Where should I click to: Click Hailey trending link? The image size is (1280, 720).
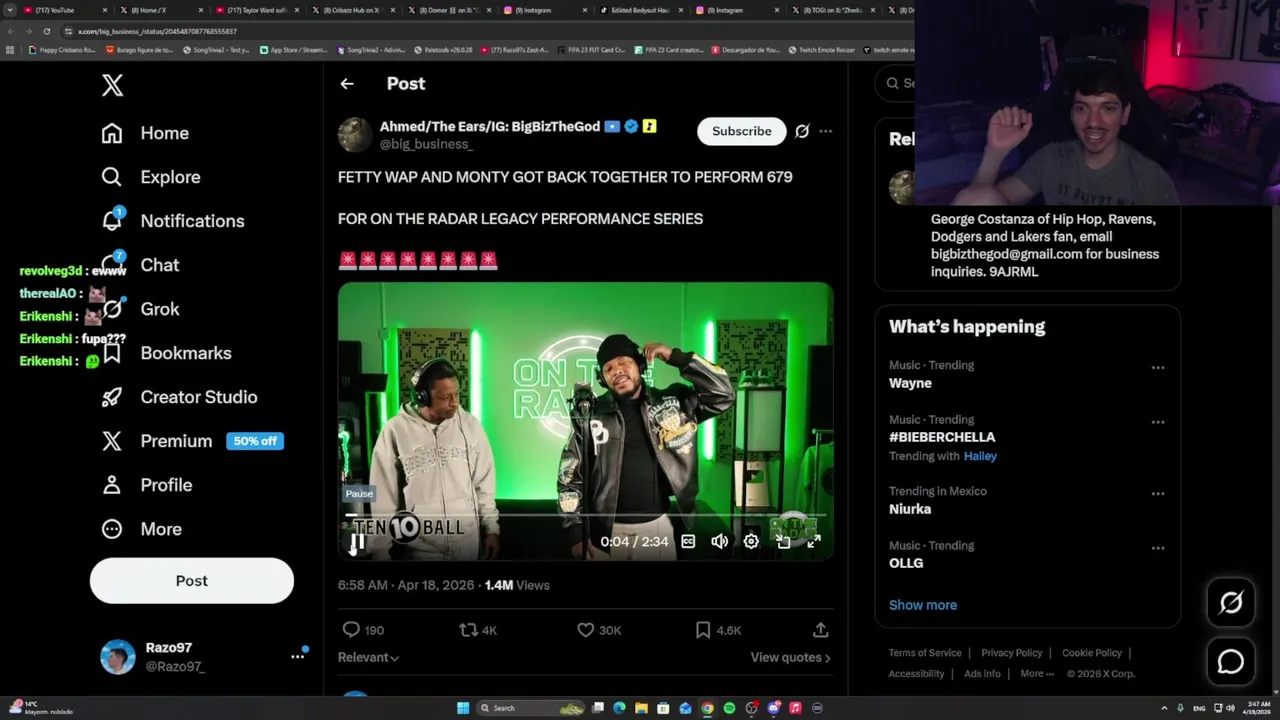[x=980, y=456]
